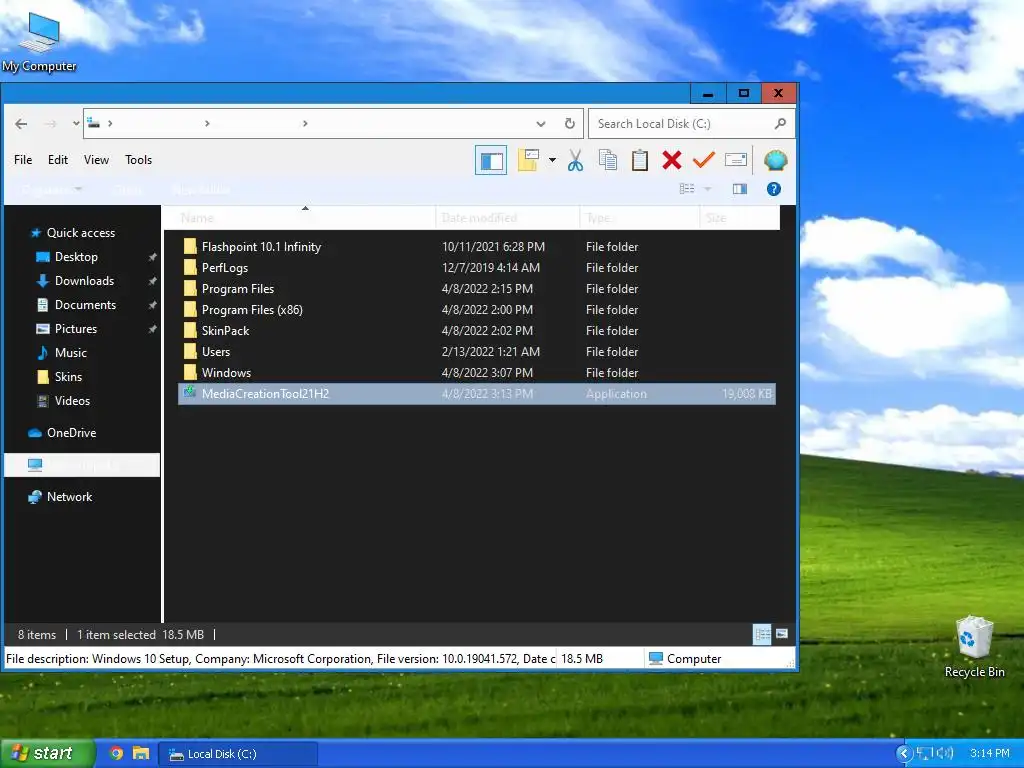Select Skins folder in the navigation pane
The height and width of the screenshot is (768, 1024).
pos(68,377)
